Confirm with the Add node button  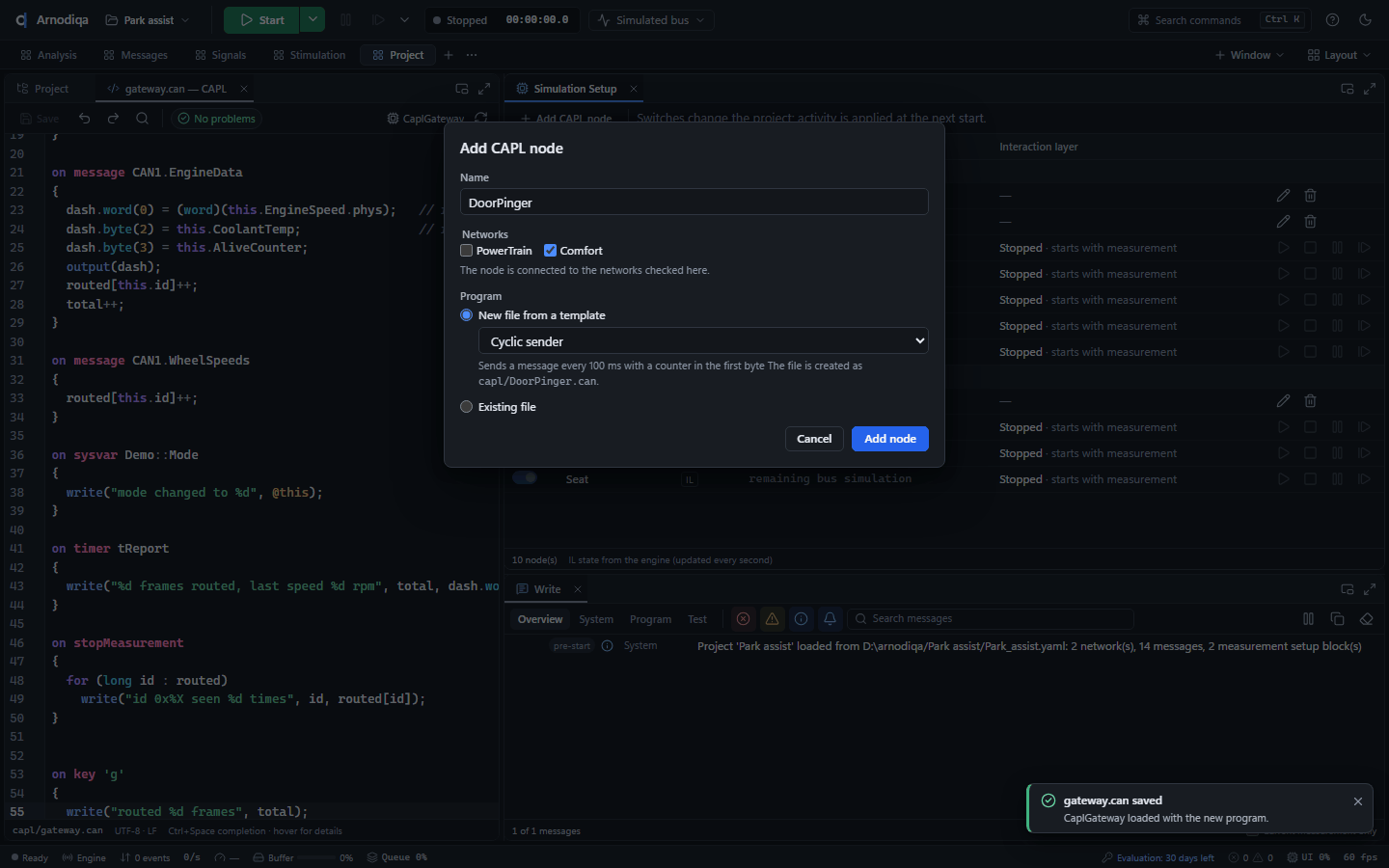click(x=890, y=439)
